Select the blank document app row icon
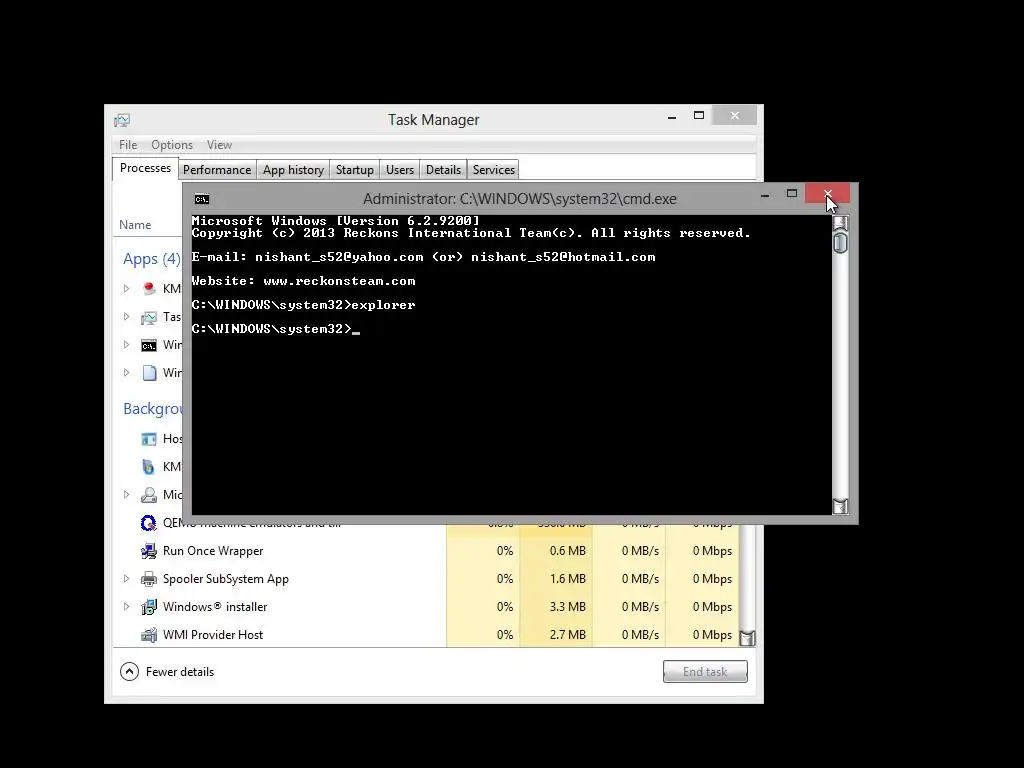The image size is (1024, 768). 150,373
